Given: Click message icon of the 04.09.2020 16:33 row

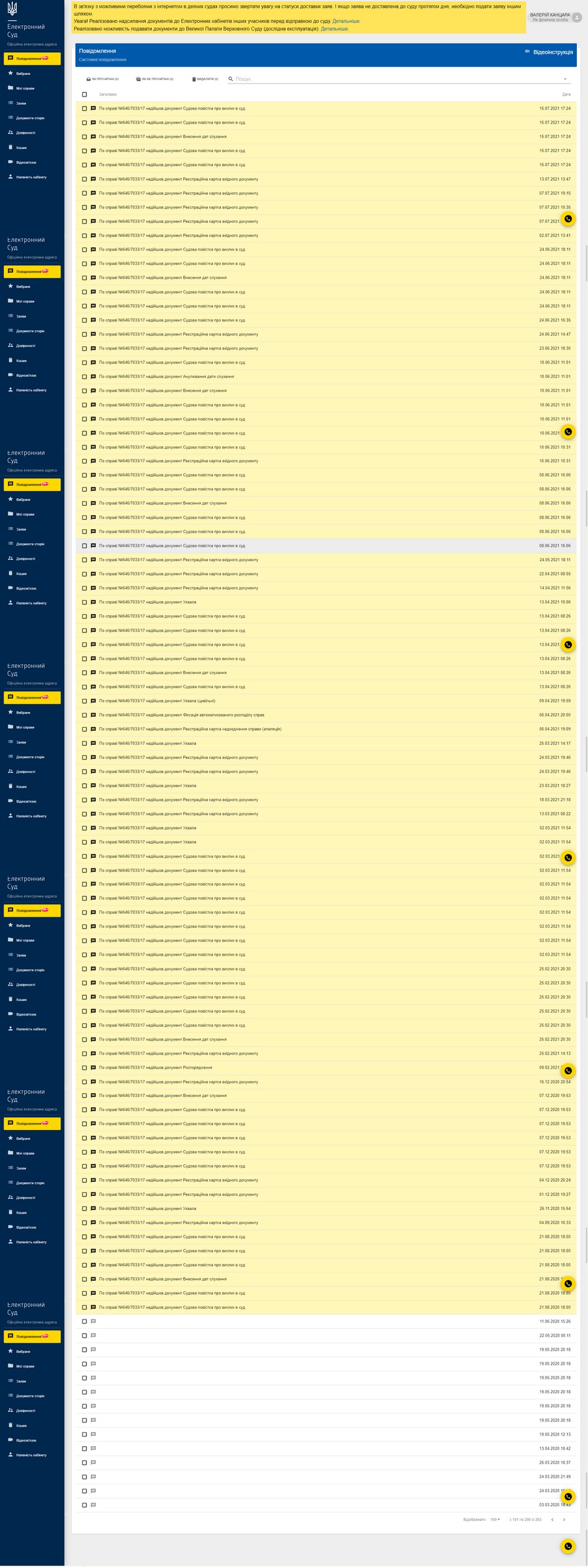Looking at the screenshot, I should pos(93,1222).
